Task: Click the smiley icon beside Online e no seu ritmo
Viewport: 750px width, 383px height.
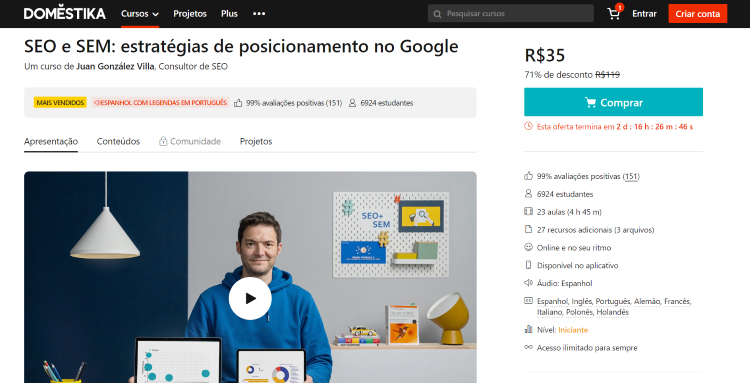Action: [x=528, y=247]
